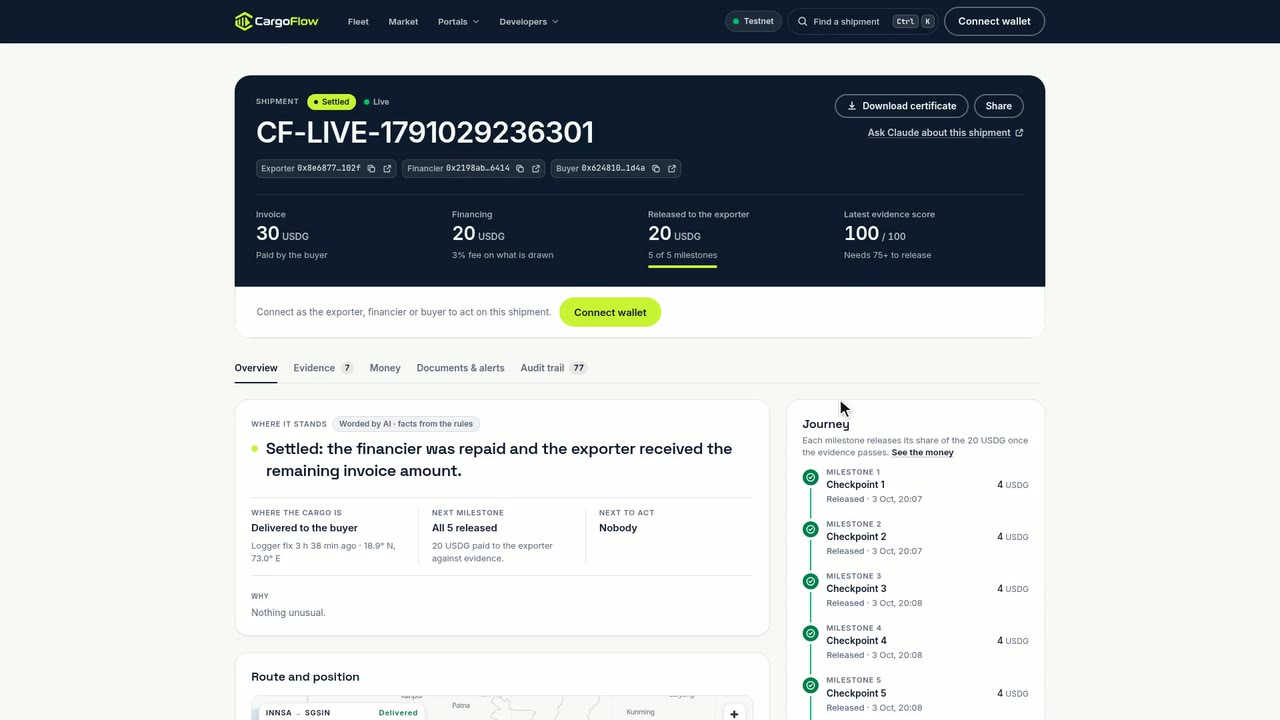This screenshot has width=1280, height=720.
Task: Copy the Exporter address
Action: (371, 169)
